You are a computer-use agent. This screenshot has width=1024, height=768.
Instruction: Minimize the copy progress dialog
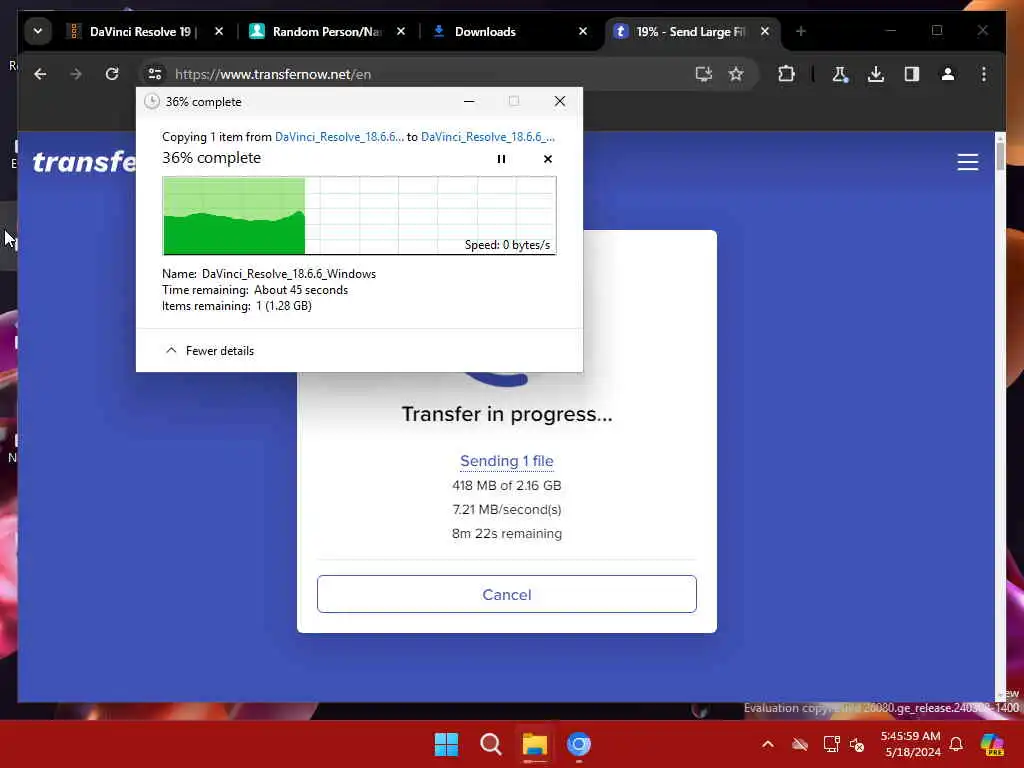coord(469,101)
